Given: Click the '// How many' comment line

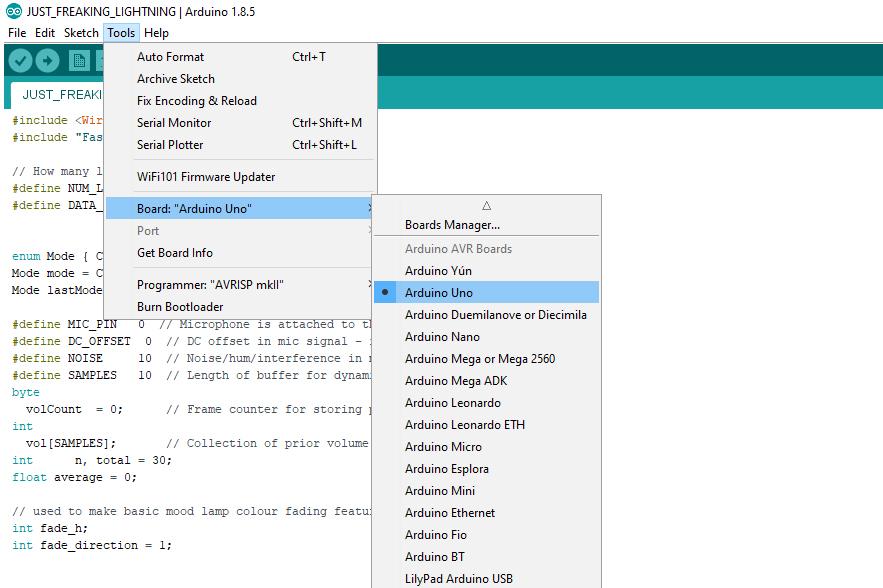Looking at the screenshot, I should tap(57, 171).
